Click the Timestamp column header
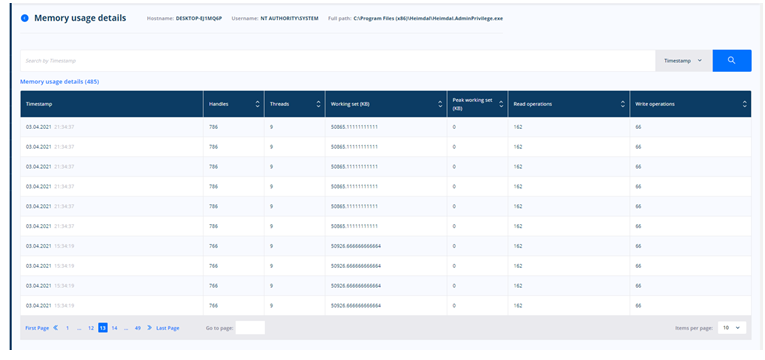This screenshot has height=360, width=765. click(112, 104)
